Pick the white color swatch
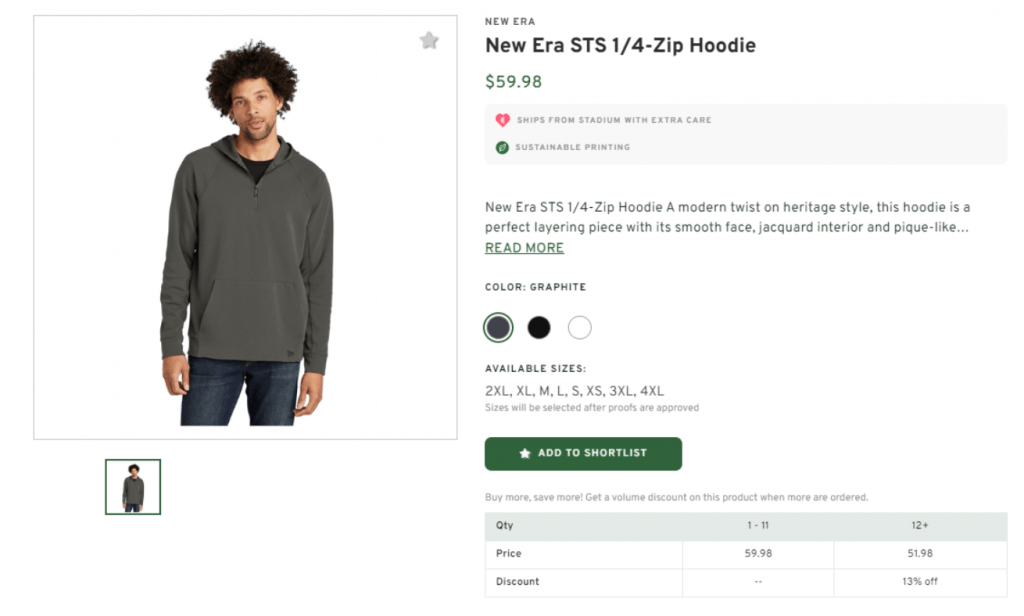The width and height of the screenshot is (1024, 616). 580,327
